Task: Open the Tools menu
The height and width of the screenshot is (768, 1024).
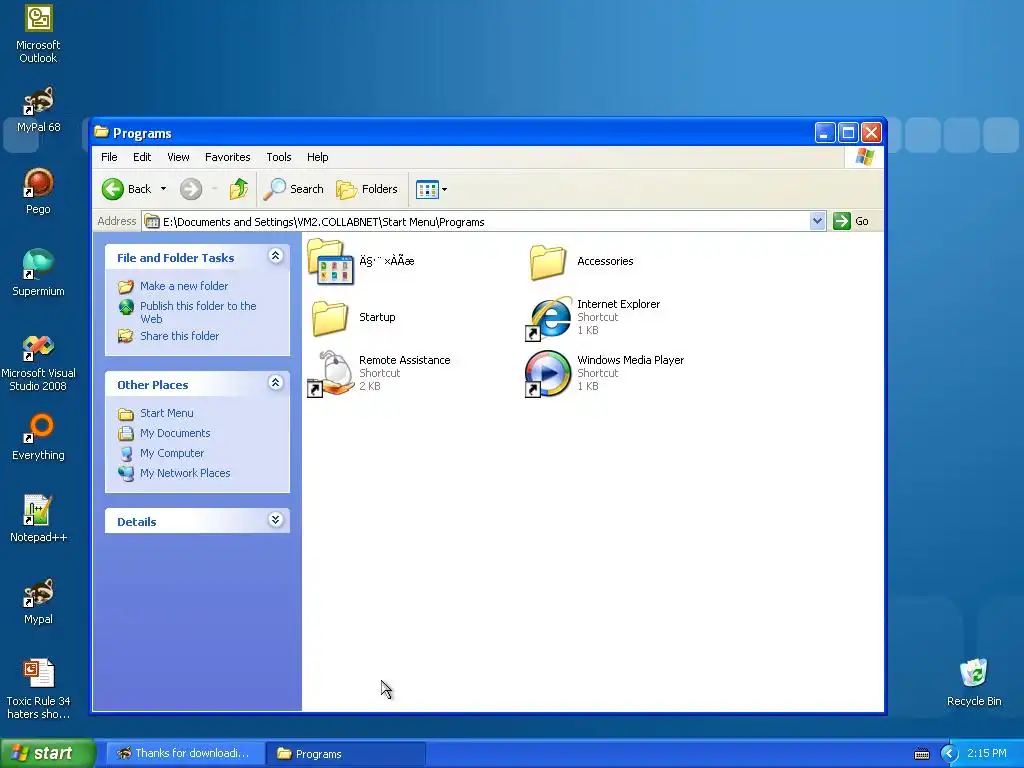Action: [279, 157]
